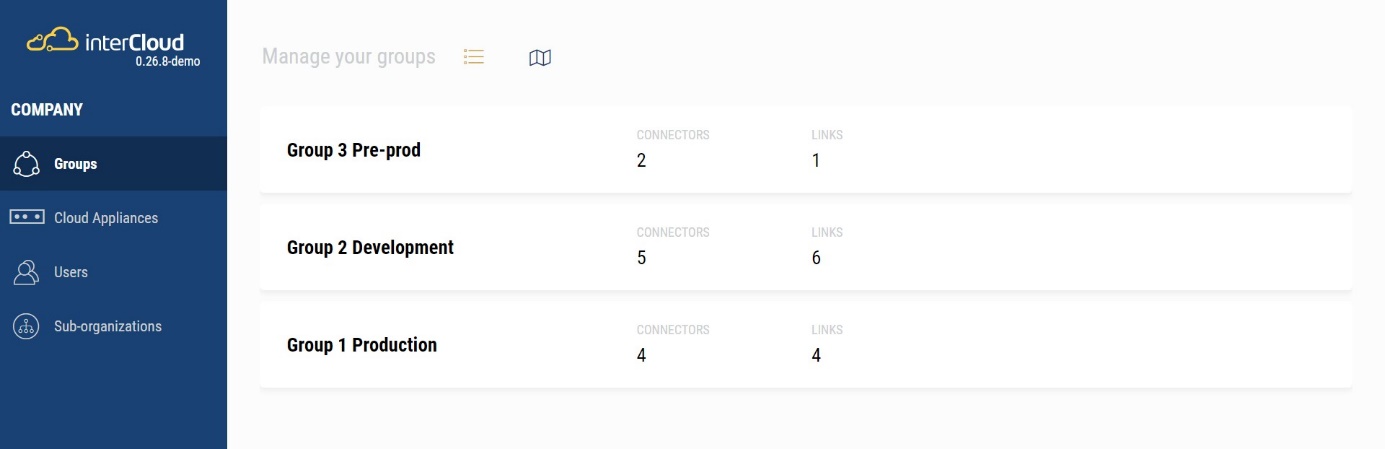
Task: Navigate to the Users page
Action: [x=71, y=272]
